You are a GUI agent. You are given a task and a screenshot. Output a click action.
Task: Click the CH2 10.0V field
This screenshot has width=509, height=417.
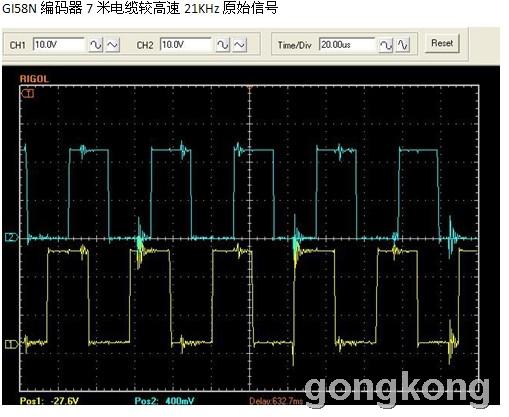tap(186, 45)
